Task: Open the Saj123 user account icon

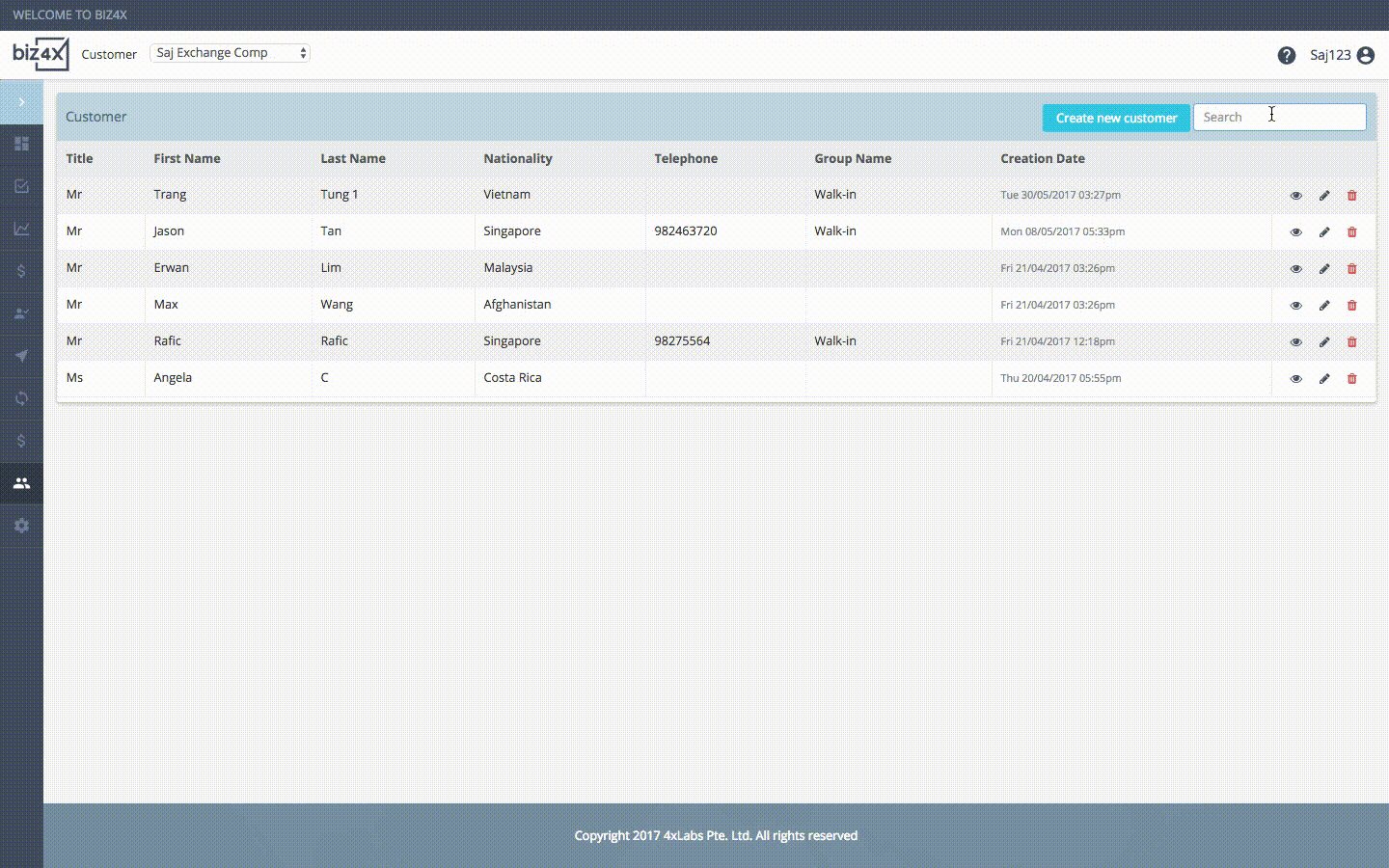Action: [x=1366, y=55]
